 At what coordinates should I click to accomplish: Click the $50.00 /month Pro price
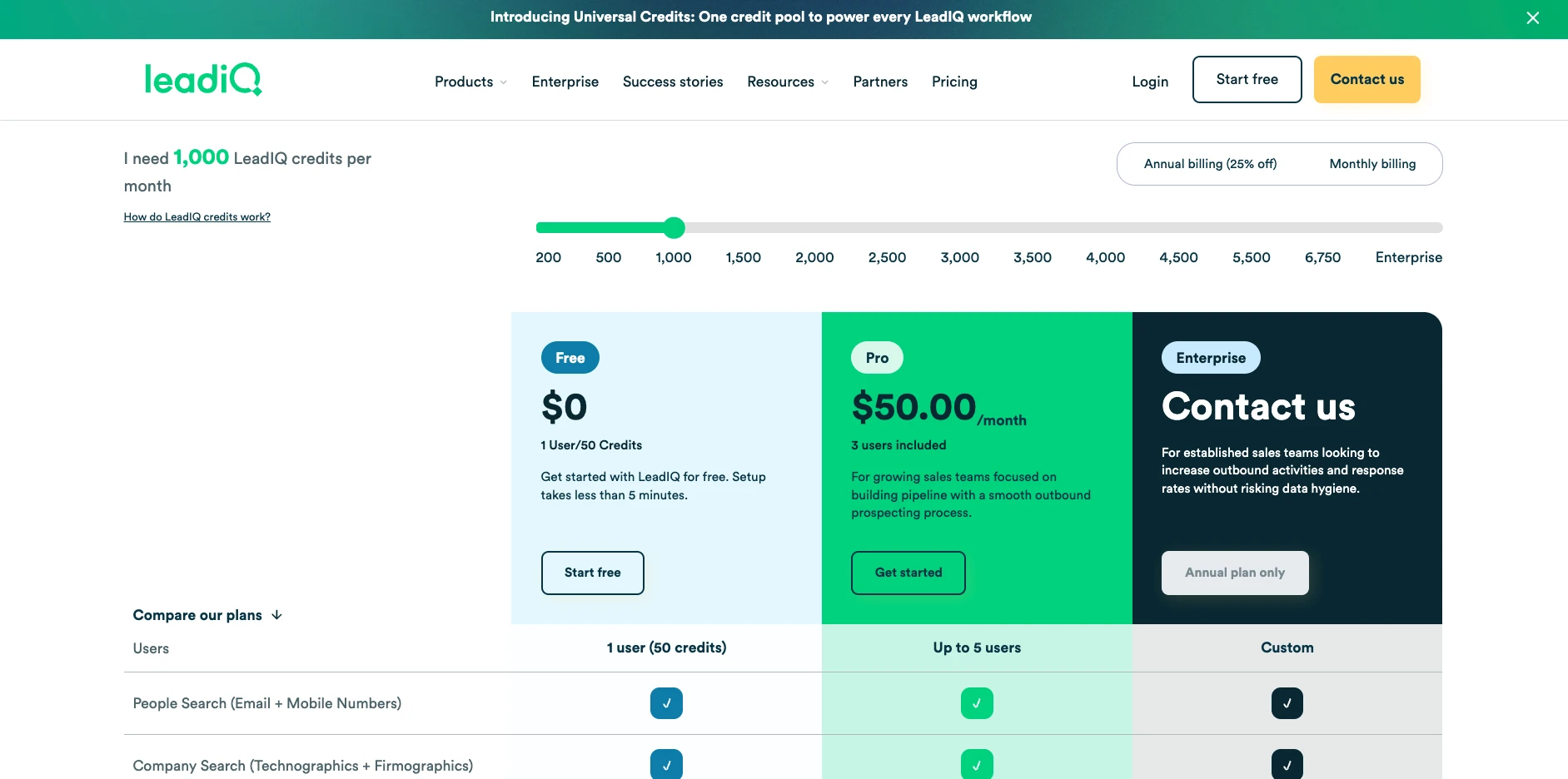[938, 408]
